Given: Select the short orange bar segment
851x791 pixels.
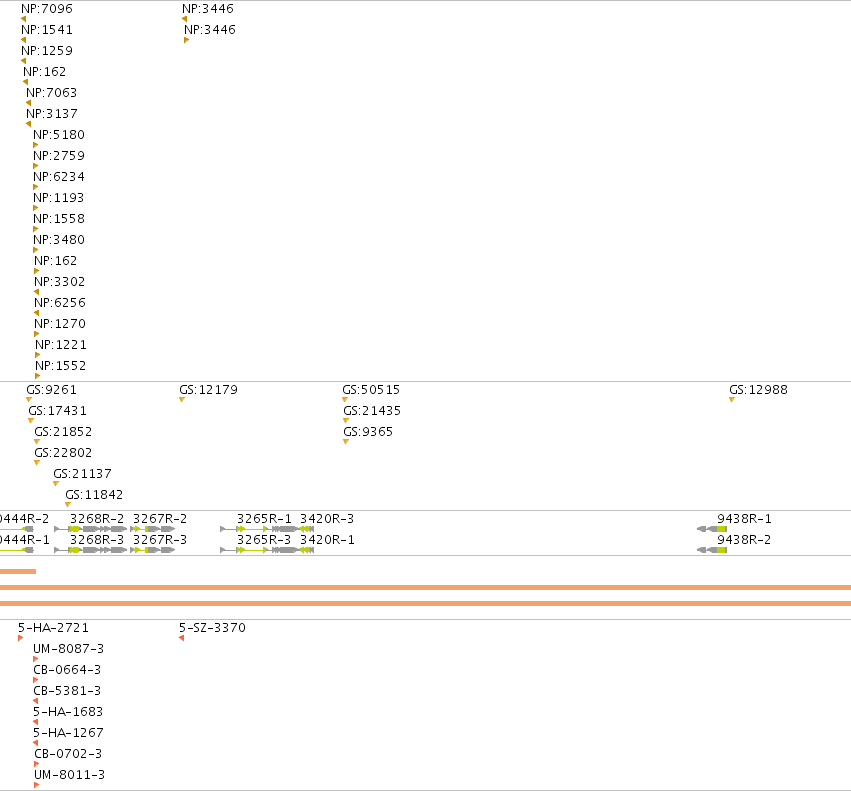Looking at the screenshot, I should 18,571.
